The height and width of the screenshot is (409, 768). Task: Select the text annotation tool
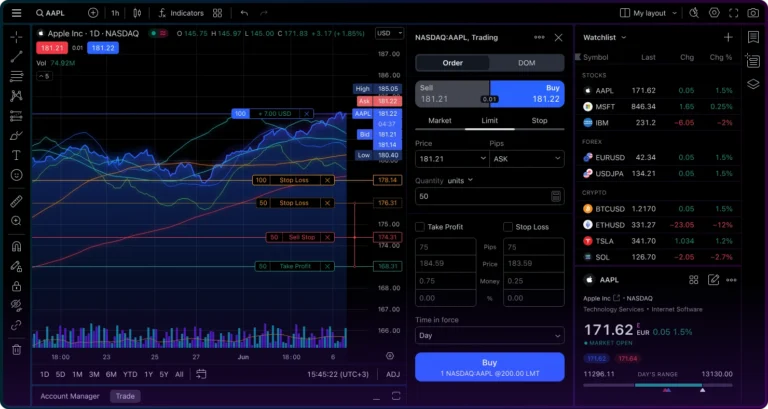coord(17,155)
